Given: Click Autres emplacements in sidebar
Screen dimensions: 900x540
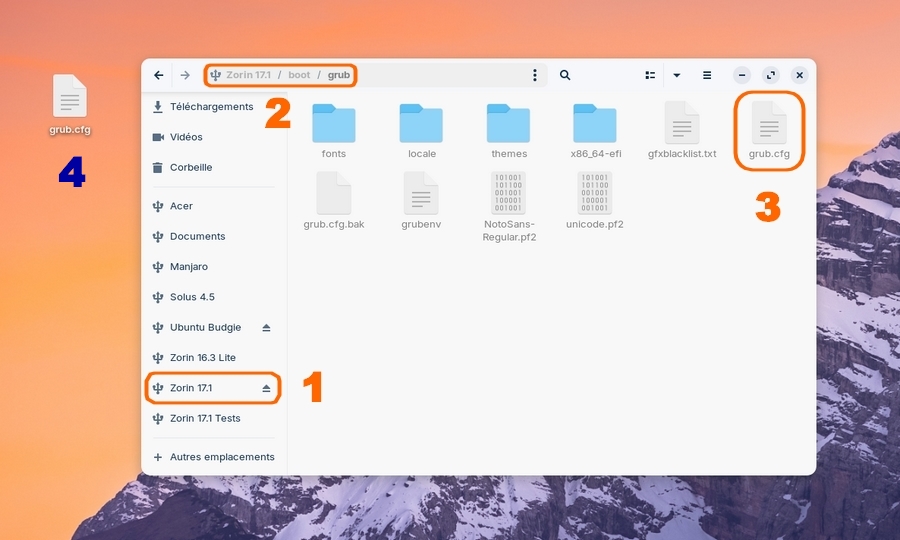Looking at the screenshot, I should coord(222,457).
